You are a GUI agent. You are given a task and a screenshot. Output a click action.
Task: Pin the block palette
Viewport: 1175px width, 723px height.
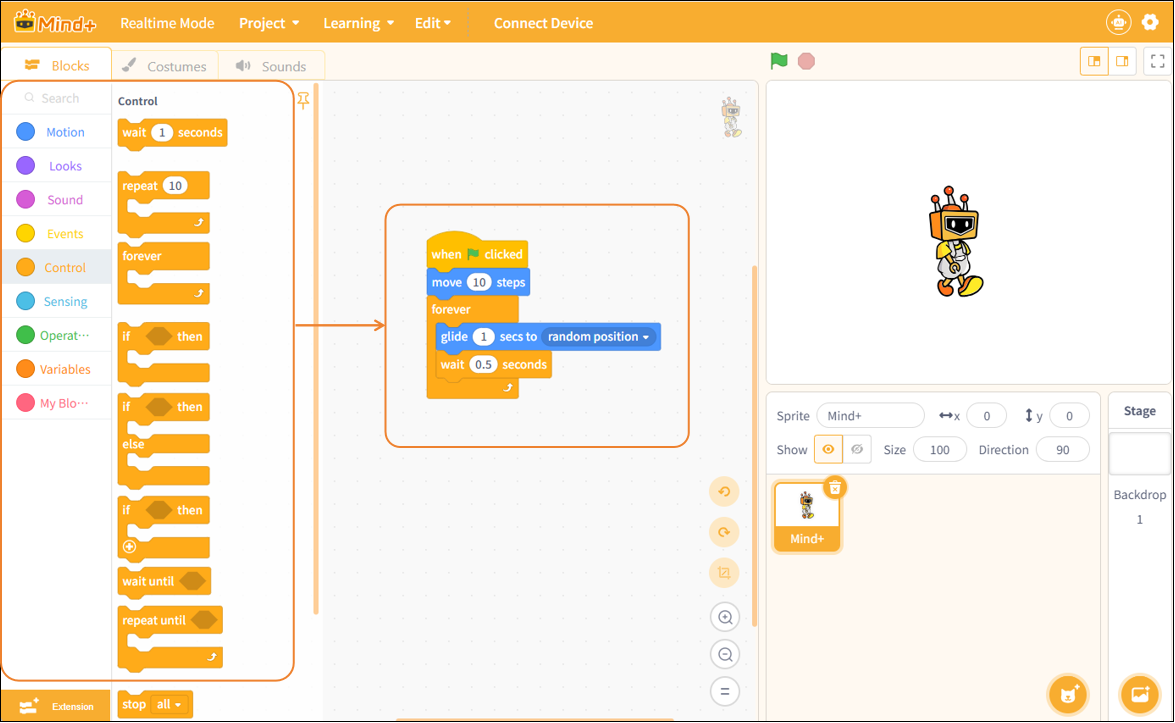pos(303,100)
